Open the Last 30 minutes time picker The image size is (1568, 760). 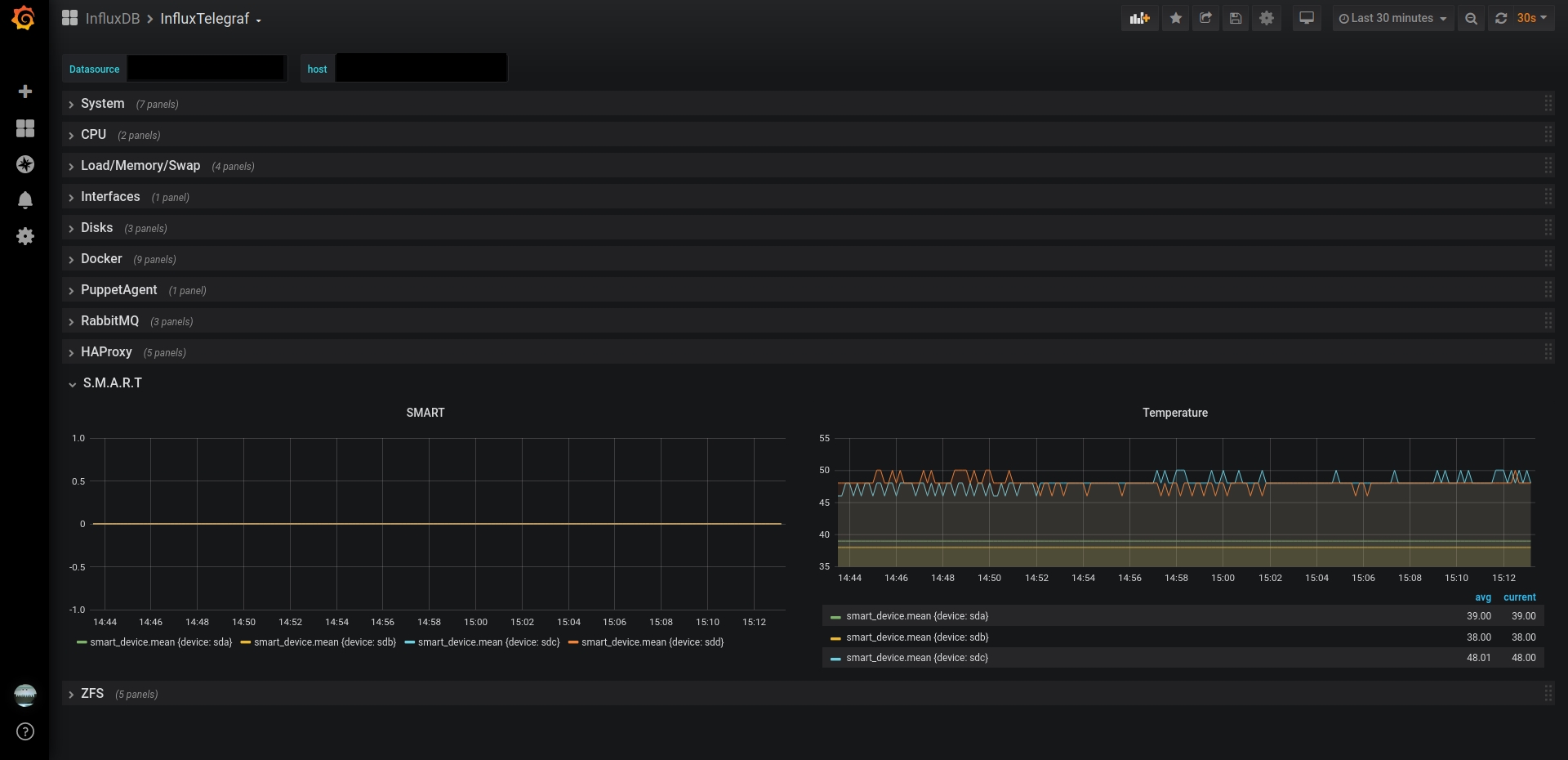[x=1392, y=18]
